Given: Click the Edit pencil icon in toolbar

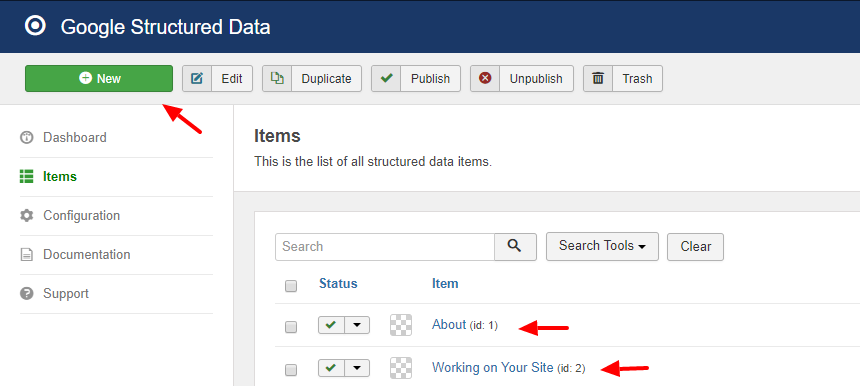Looking at the screenshot, I should pos(197,78).
